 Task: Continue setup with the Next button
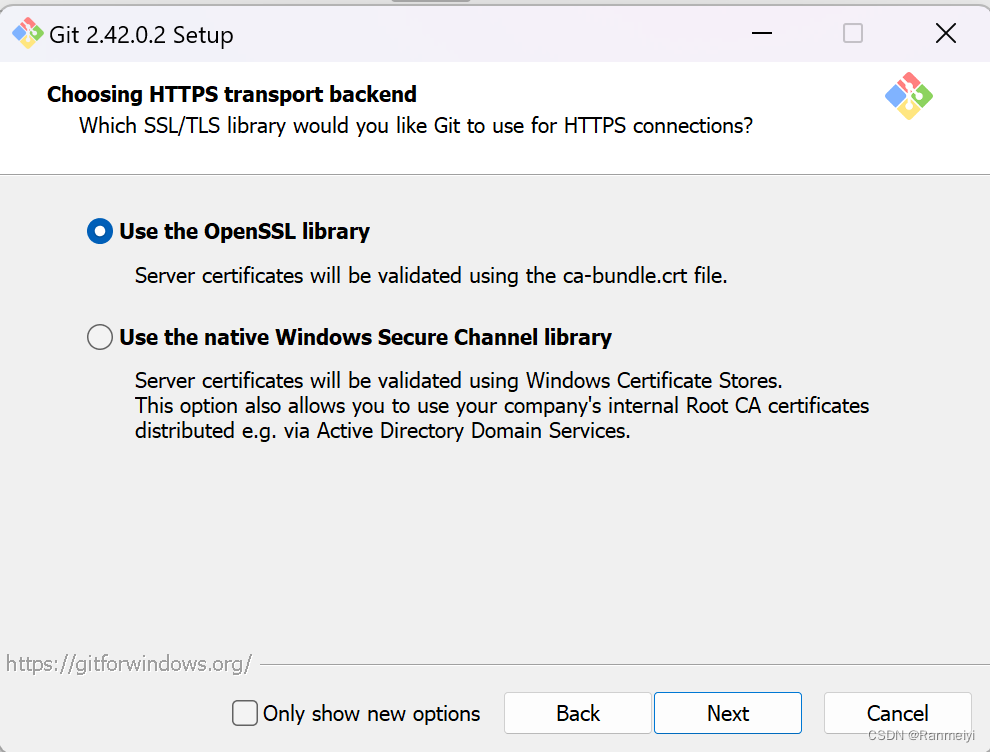[x=727, y=713]
